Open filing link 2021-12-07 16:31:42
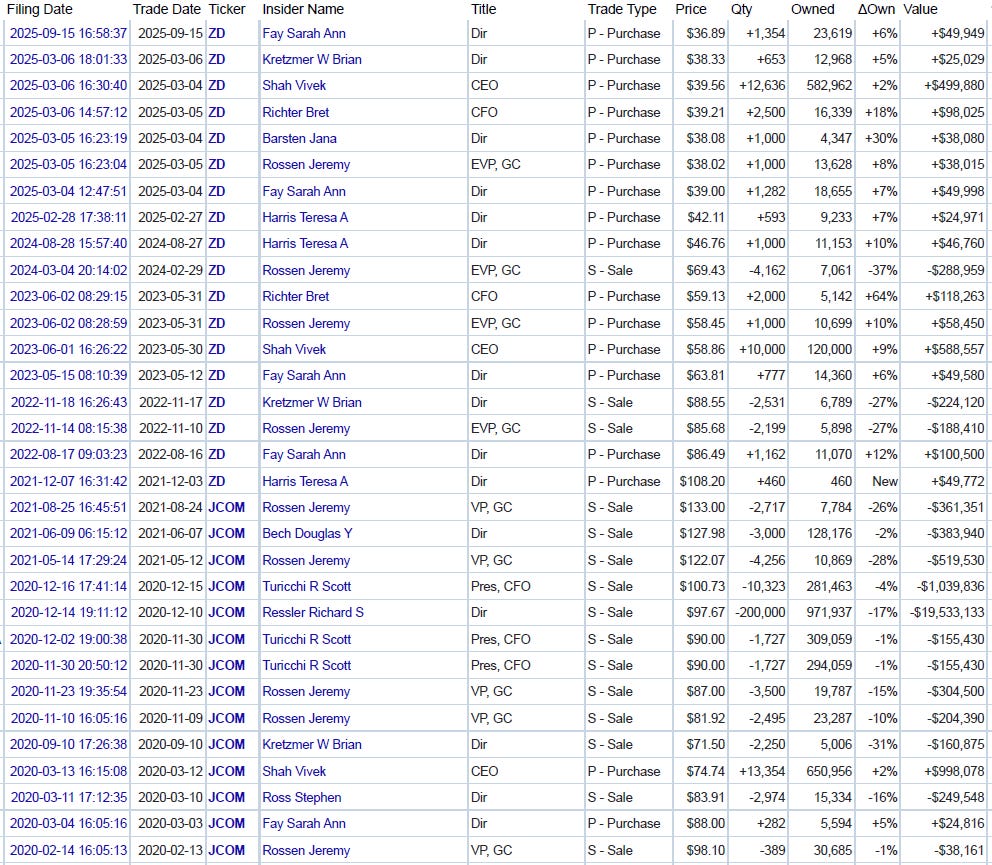Image resolution: width=992 pixels, height=865 pixels. coord(68,481)
